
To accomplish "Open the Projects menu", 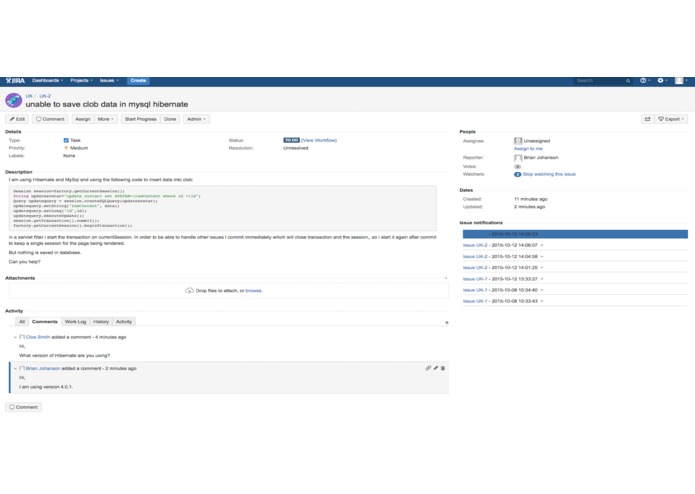I will click(x=81, y=81).
